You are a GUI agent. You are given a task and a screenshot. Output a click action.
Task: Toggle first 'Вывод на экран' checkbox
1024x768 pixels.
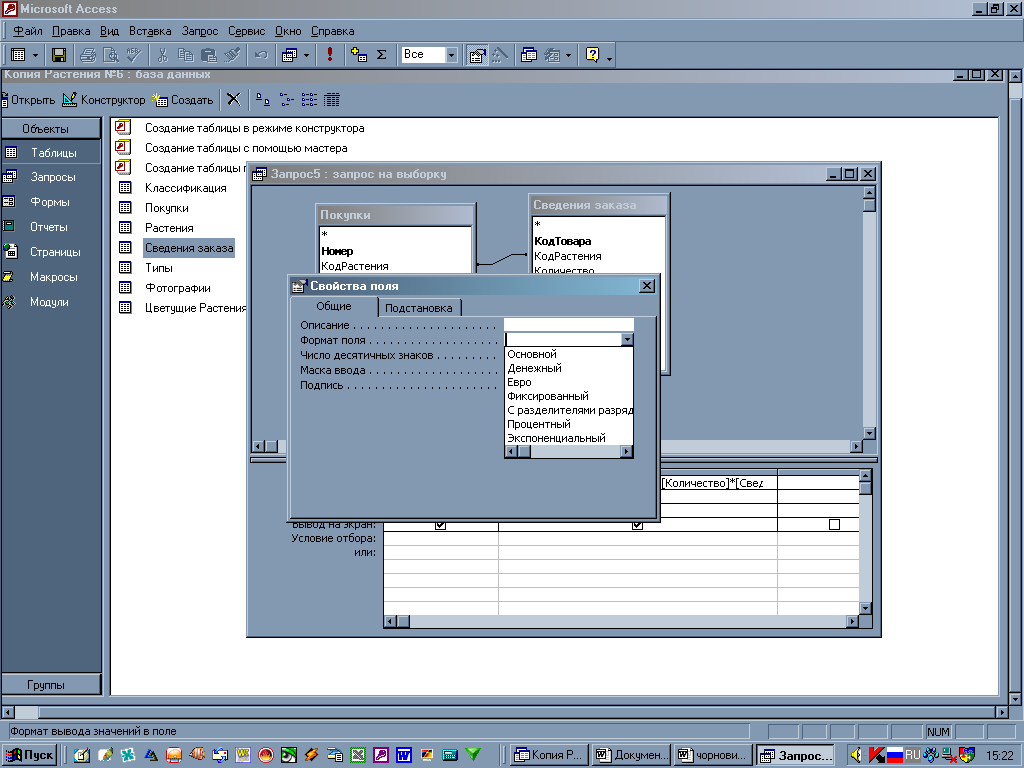click(x=440, y=524)
